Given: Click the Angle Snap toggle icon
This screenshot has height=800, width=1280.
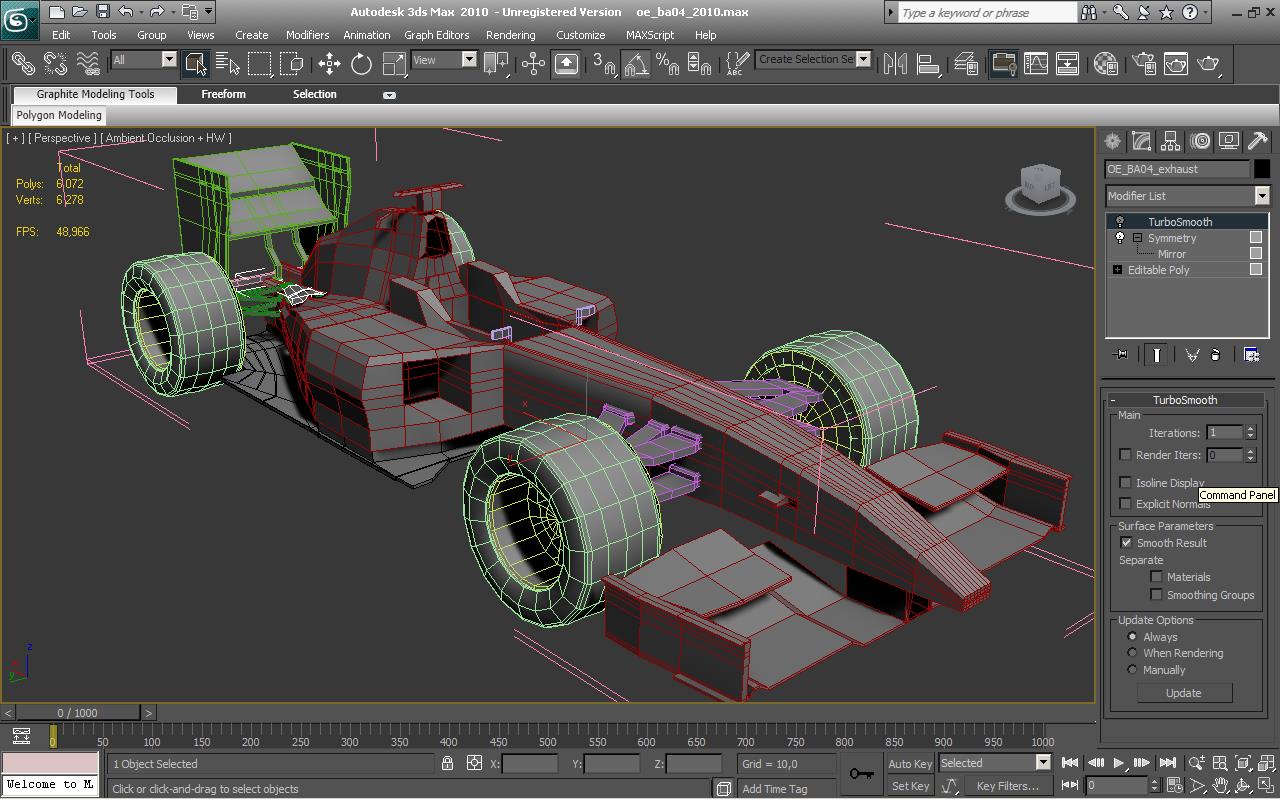Looking at the screenshot, I should point(636,64).
